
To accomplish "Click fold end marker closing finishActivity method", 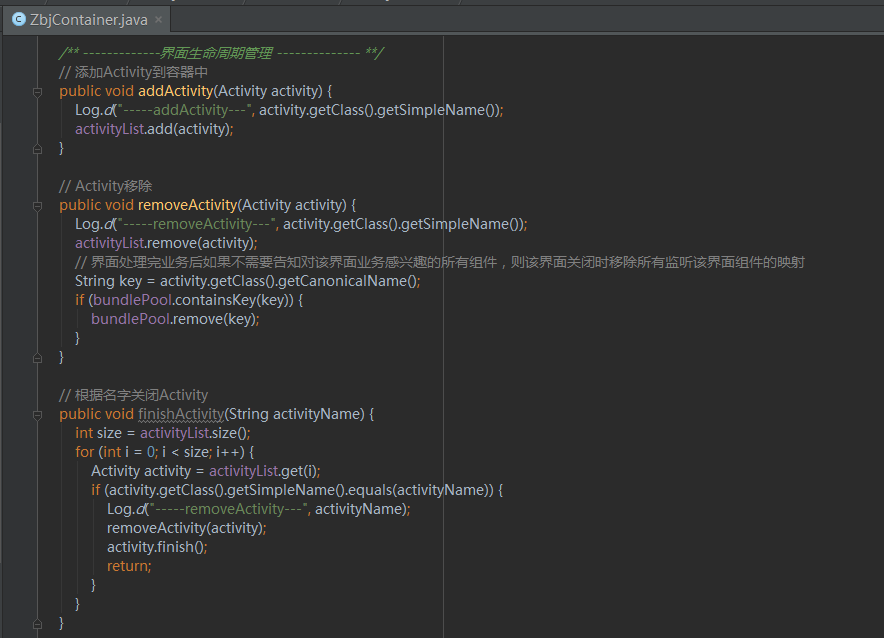I will point(37,623).
